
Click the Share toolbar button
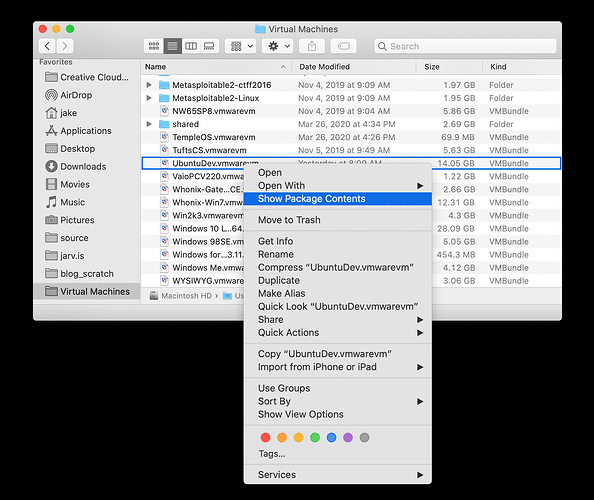click(x=312, y=46)
